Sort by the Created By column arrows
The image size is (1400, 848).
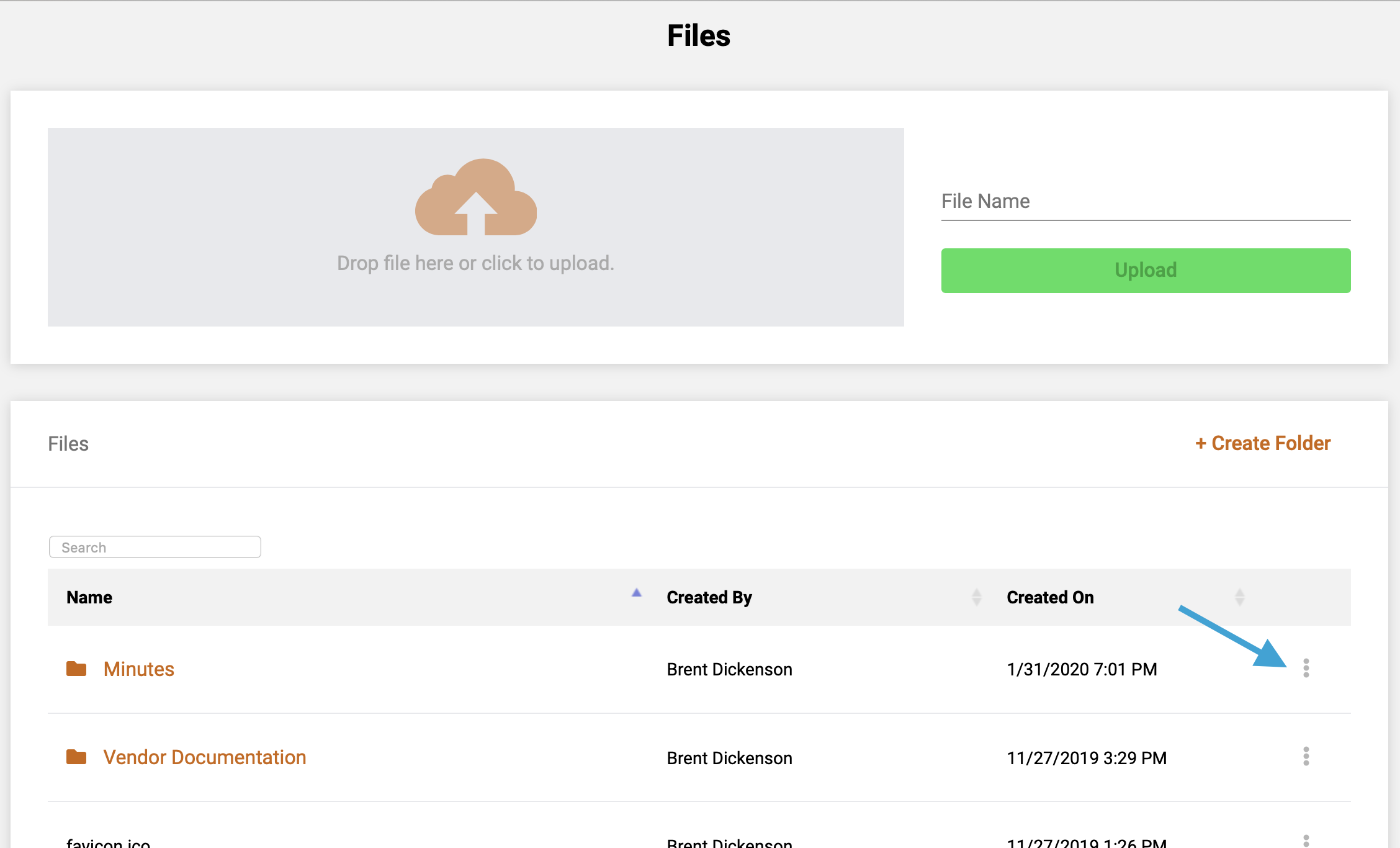click(x=977, y=597)
